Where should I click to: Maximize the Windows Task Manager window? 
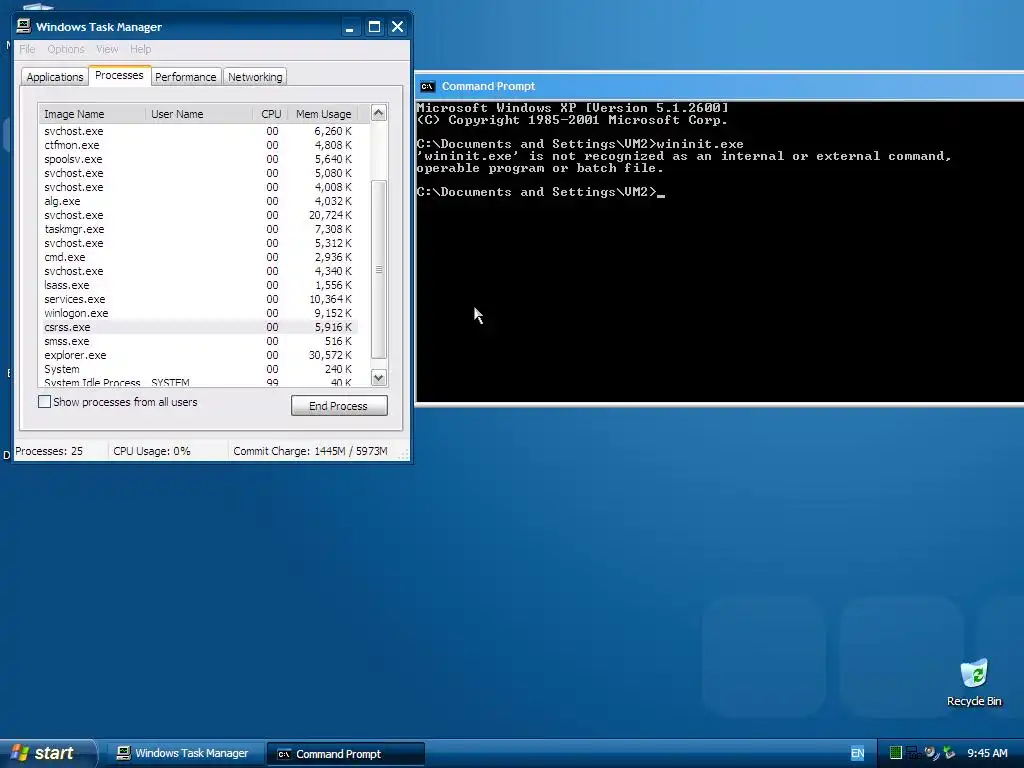pyautogui.click(x=374, y=27)
